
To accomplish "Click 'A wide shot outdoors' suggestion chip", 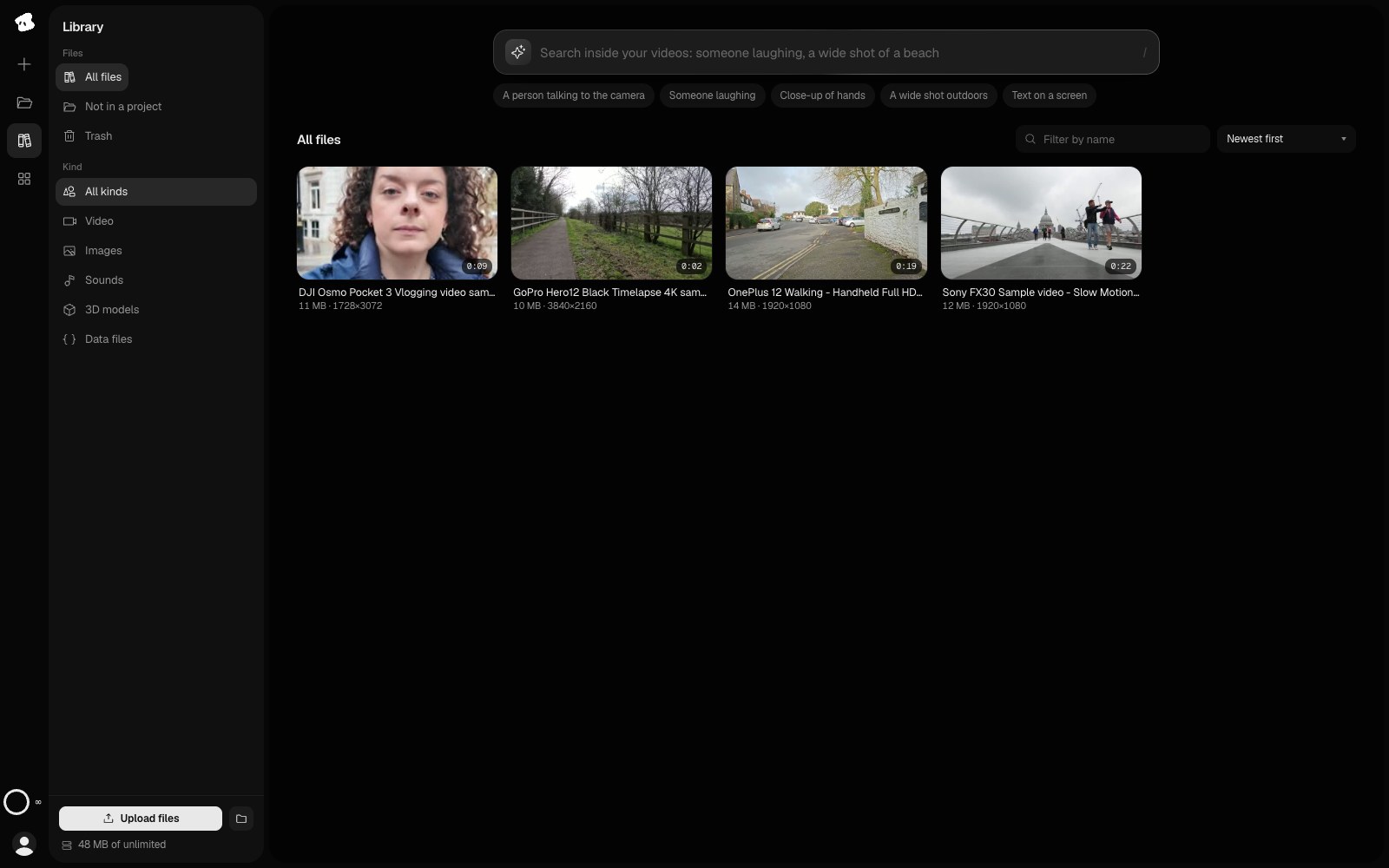I will pos(938,95).
